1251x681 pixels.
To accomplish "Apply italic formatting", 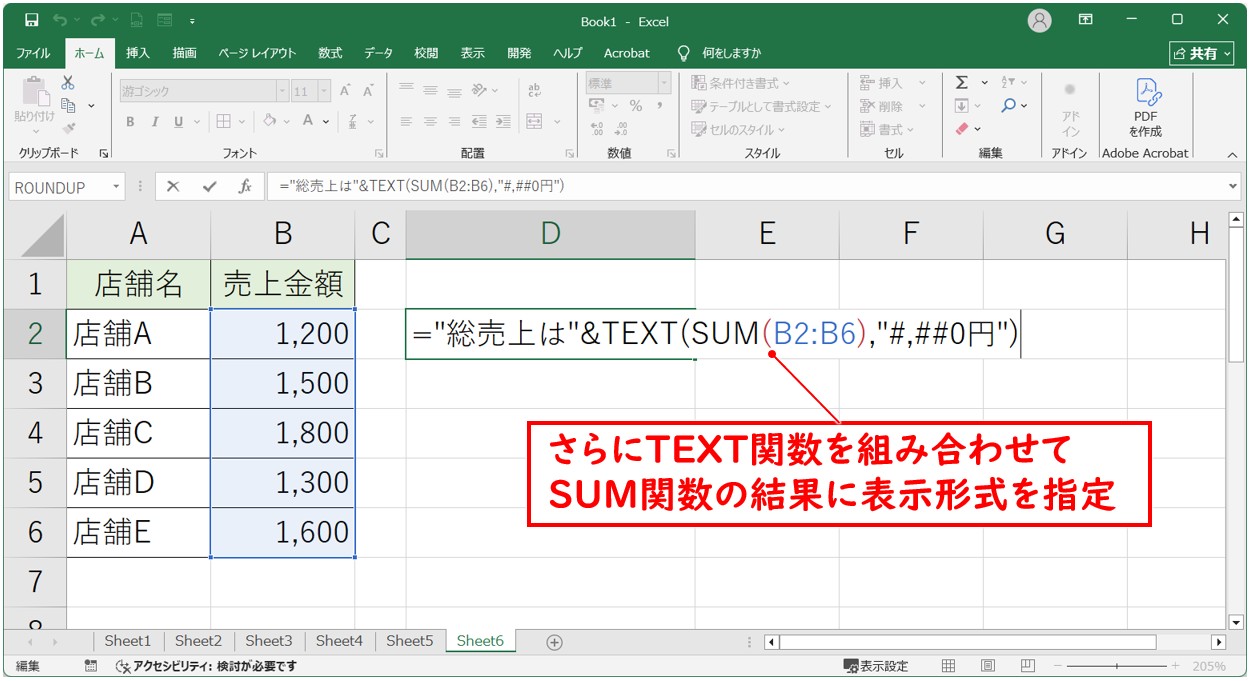I will click(156, 121).
